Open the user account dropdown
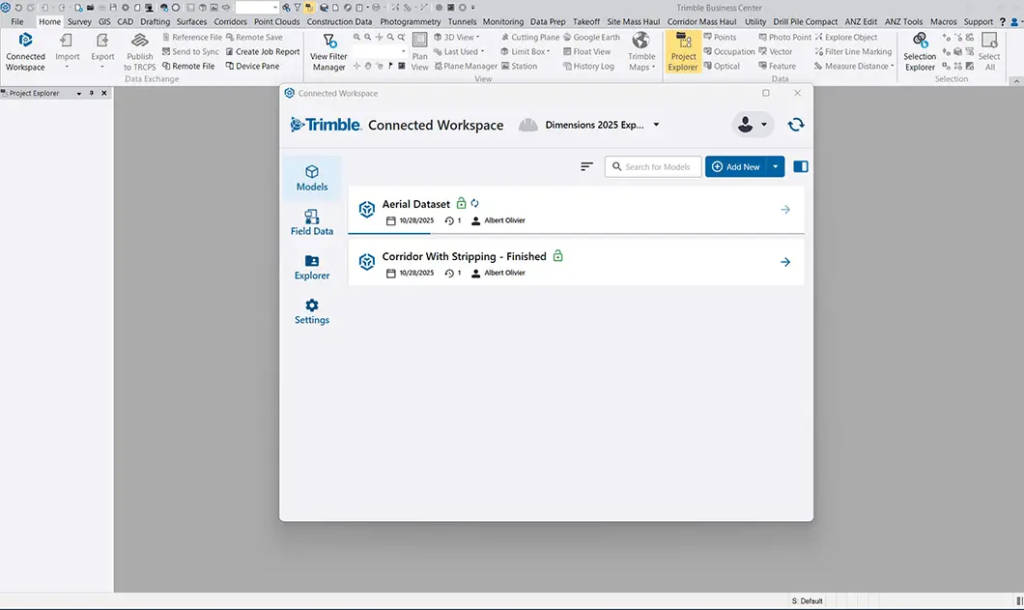Image resolution: width=1024 pixels, height=610 pixels. tap(752, 125)
